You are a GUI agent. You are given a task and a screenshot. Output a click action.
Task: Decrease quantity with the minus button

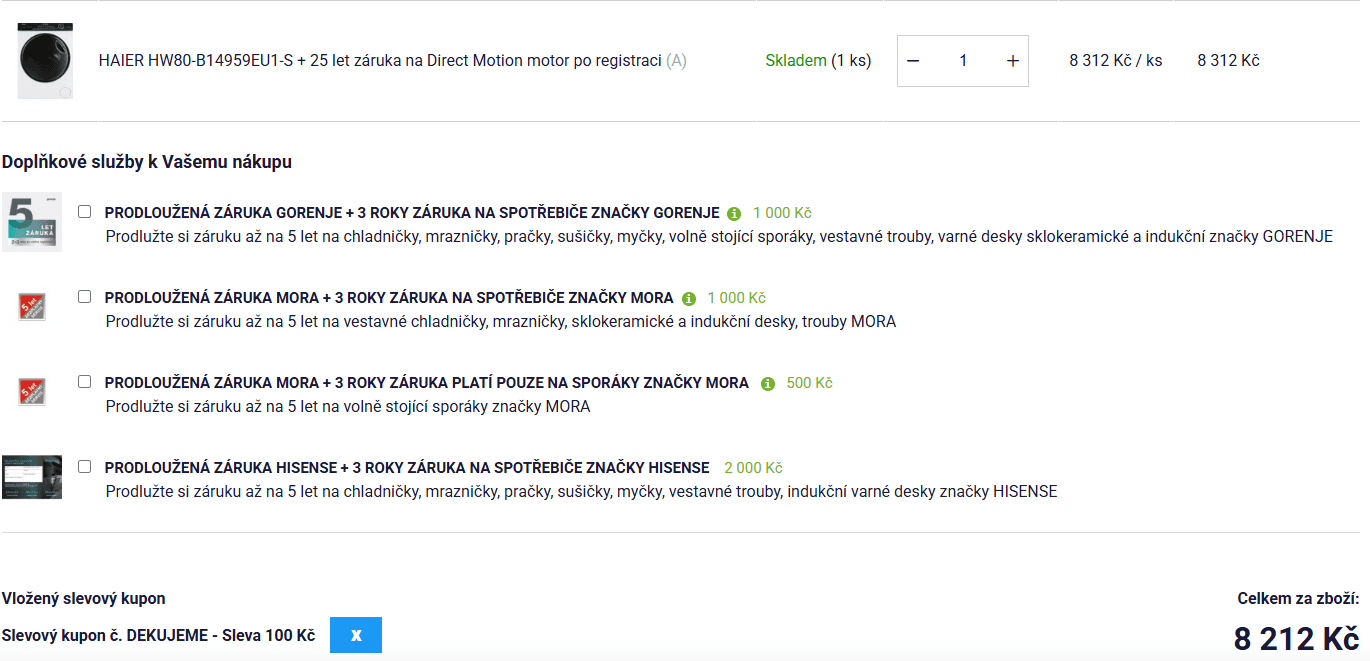click(x=913, y=61)
